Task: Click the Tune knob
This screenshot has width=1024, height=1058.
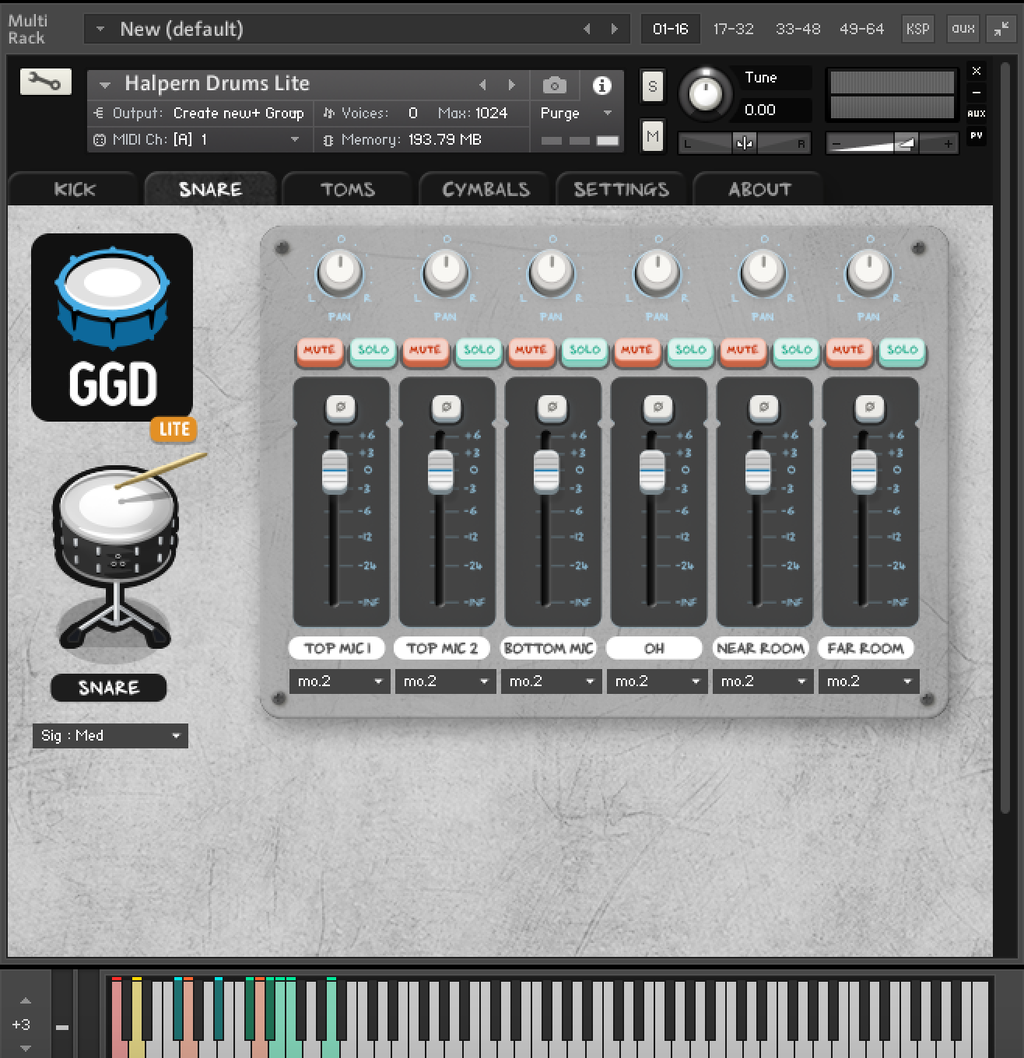Action: click(706, 93)
